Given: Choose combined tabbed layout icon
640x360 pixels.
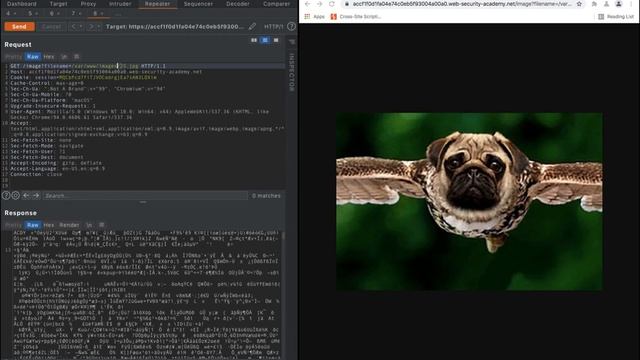Looking at the screenshot, I should point(276,40).
